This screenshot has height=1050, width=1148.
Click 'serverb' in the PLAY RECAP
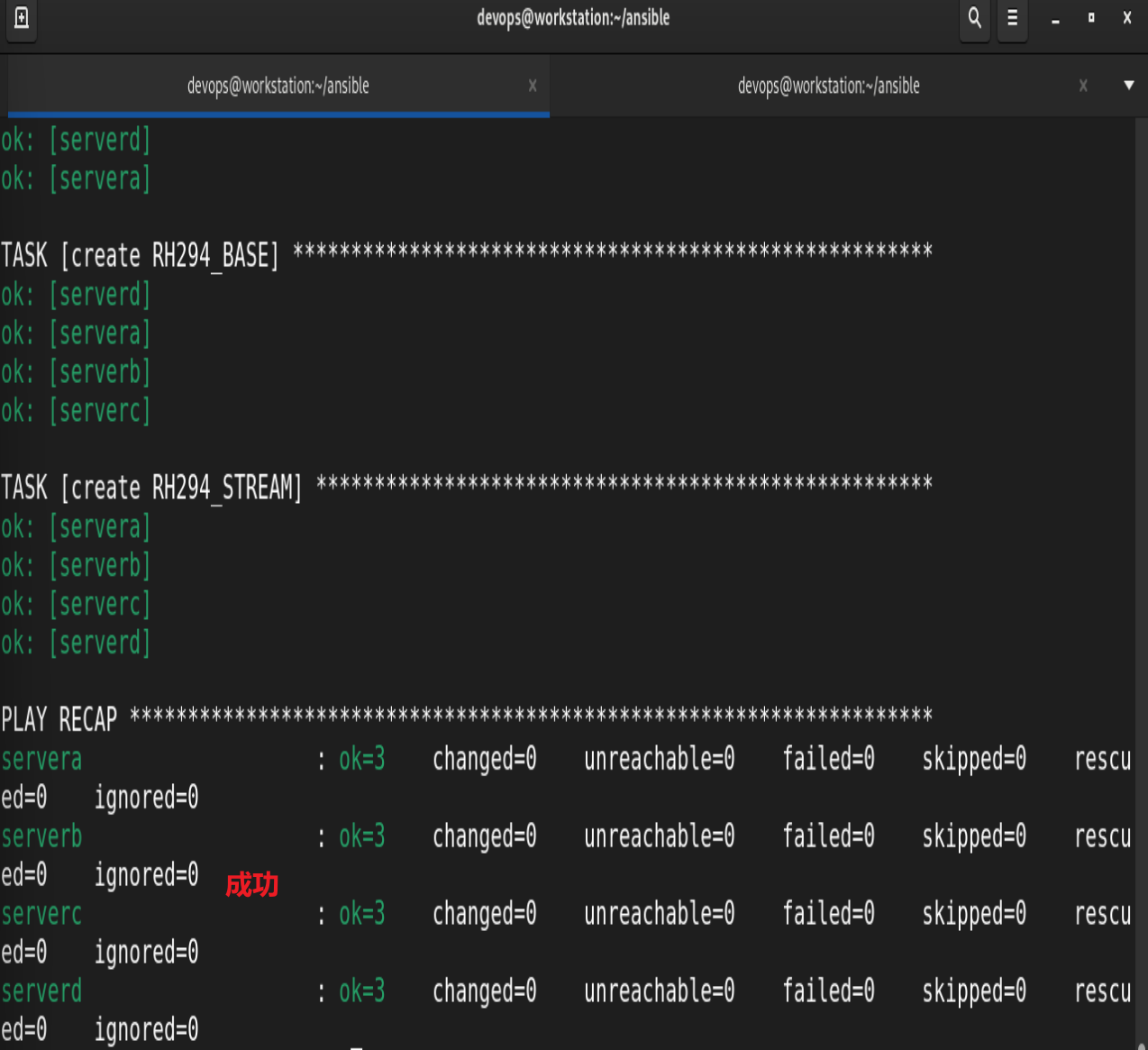click(x=41, y=836)
